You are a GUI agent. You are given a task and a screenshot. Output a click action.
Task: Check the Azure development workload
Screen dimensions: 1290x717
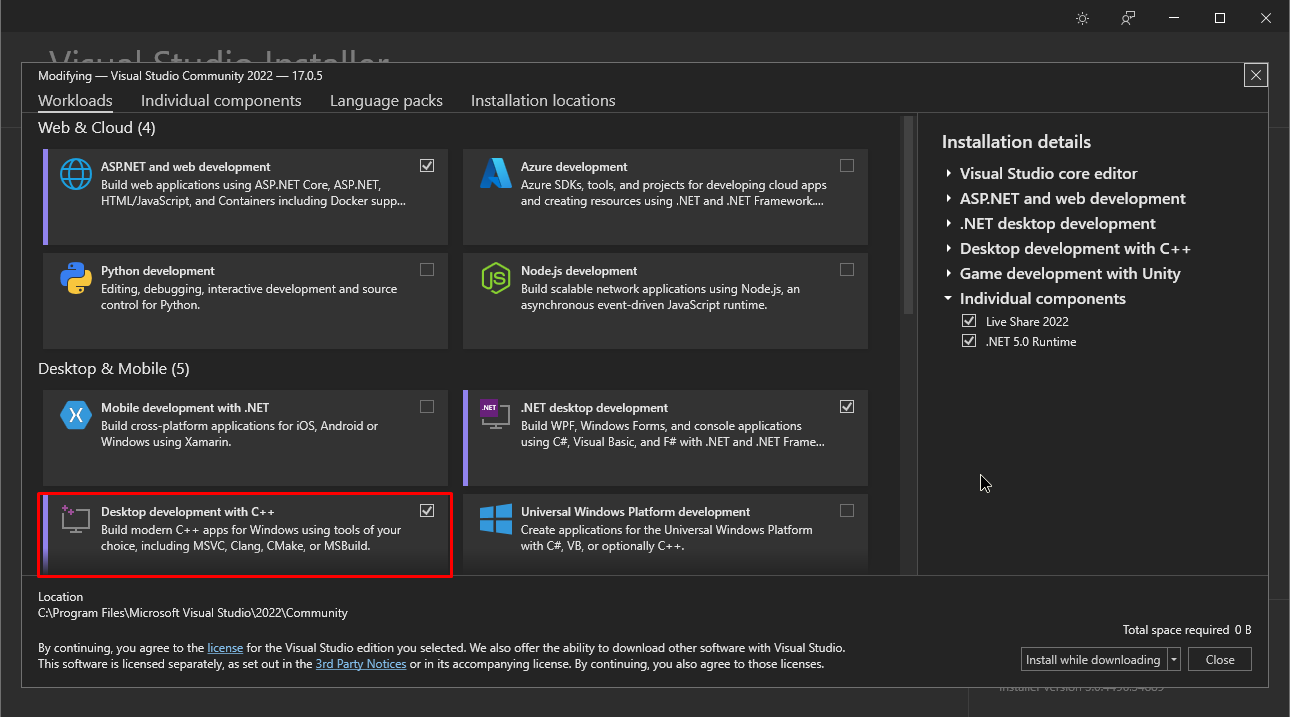(x=847, y=165)
